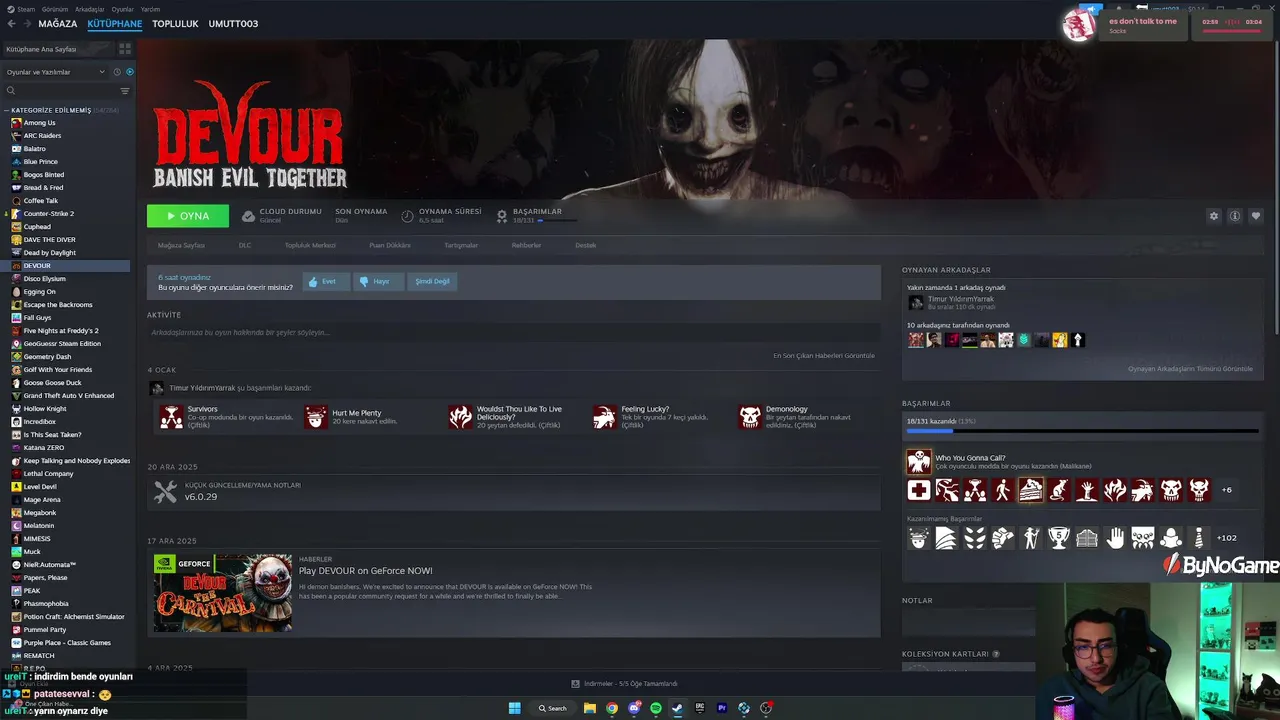Viewport: 1280px width, 720px height.
Task: Click the Hayır thumbs-down button
Action: point(379,282)
